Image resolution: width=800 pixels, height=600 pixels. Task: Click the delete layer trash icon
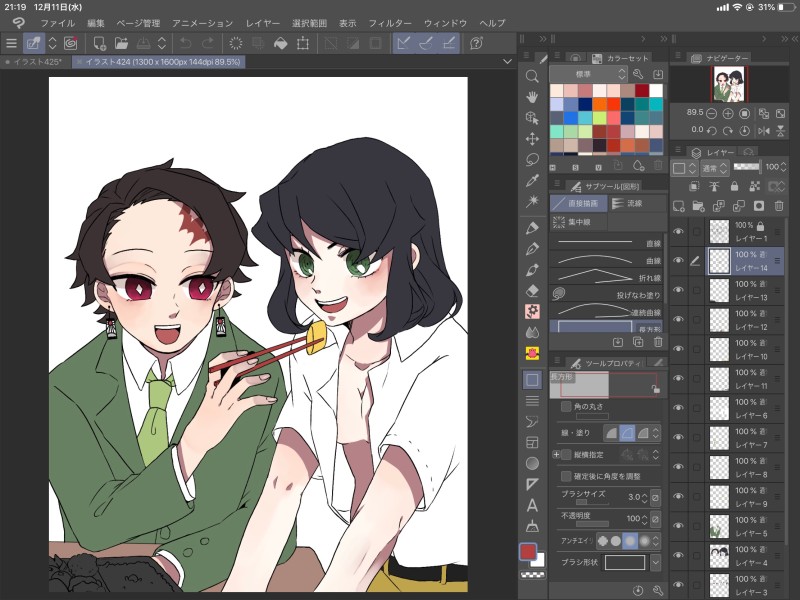coord(779,206)
